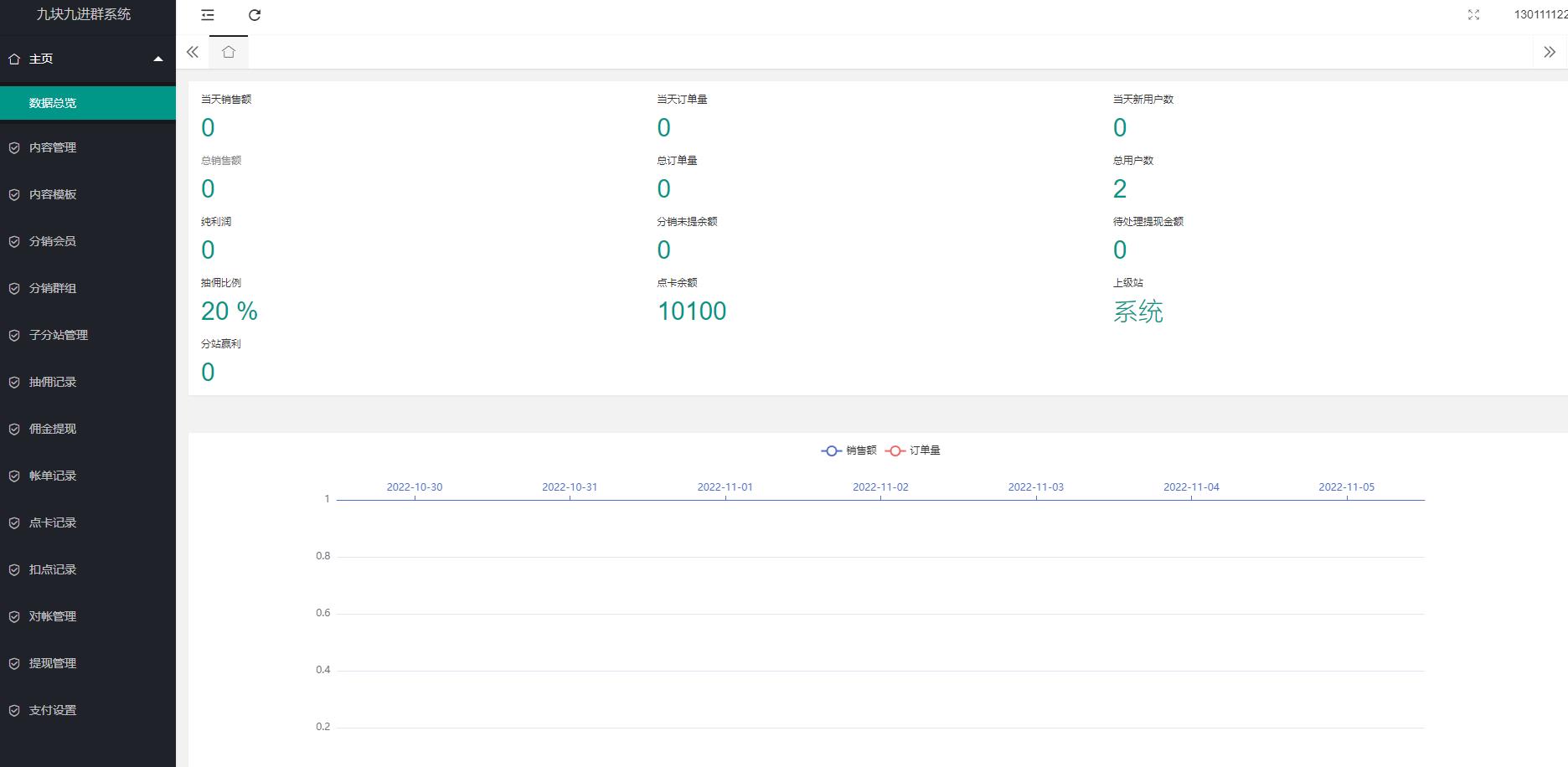Click the shield icon beside 支付设置

click(14, 710)
